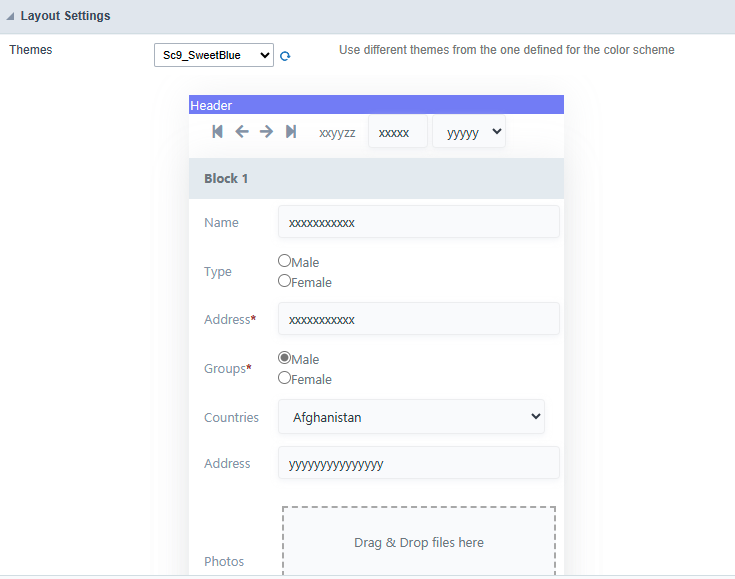Image resolution: width=735 pixels, height=579 pixels.
Task: Click the Groups* field label
Action: point(228,368)
